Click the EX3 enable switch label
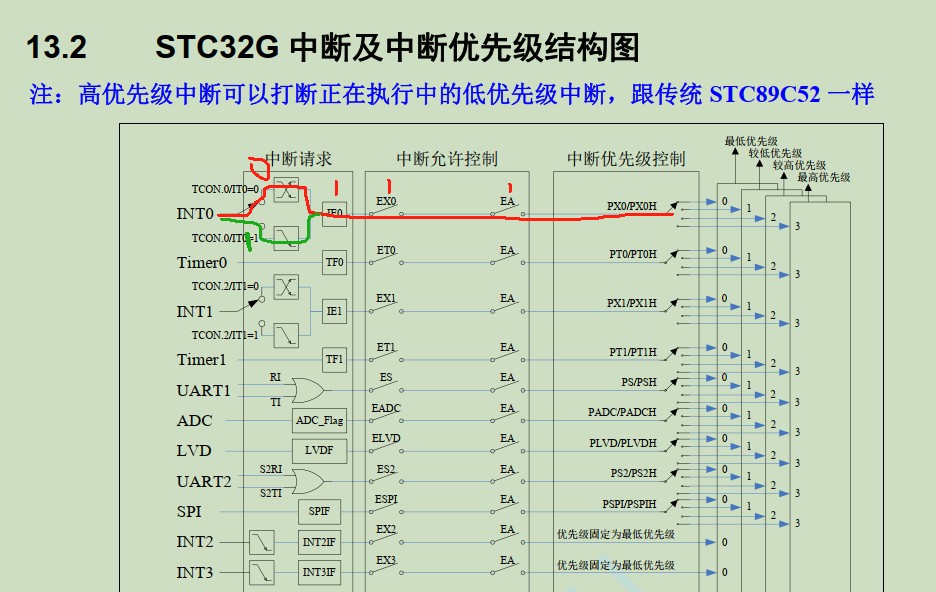Image resolution: width=936 pixels, height=592 pixels. pos(386,560)
